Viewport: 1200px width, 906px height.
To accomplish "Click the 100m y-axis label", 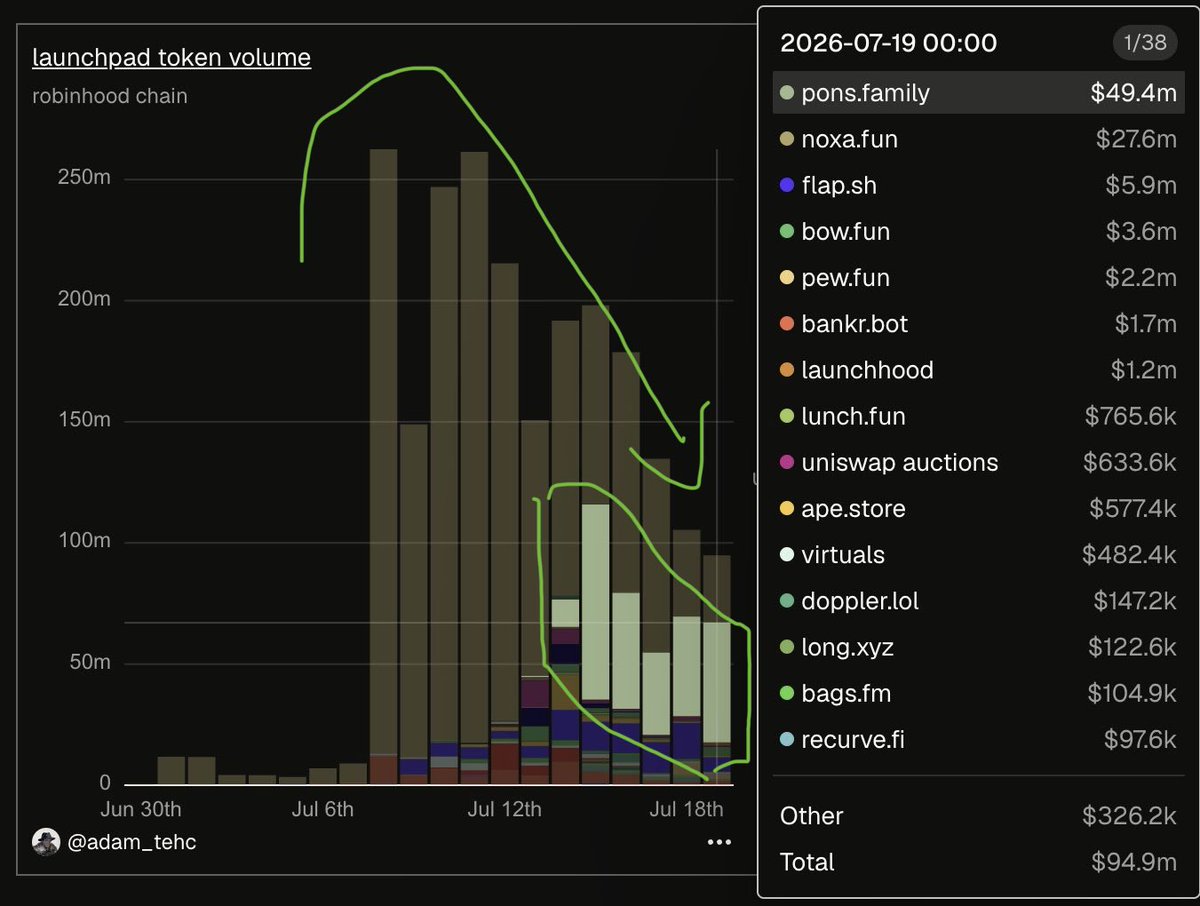I will point(82,542).
